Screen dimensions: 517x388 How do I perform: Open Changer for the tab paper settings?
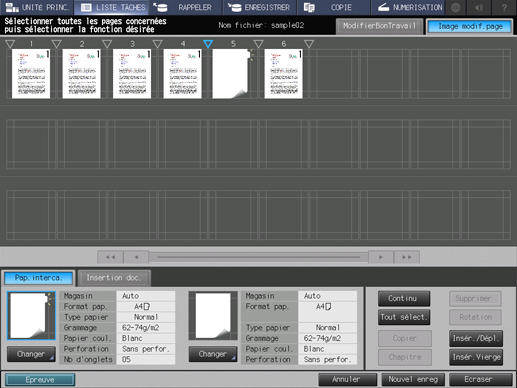[x=31, y=354]
